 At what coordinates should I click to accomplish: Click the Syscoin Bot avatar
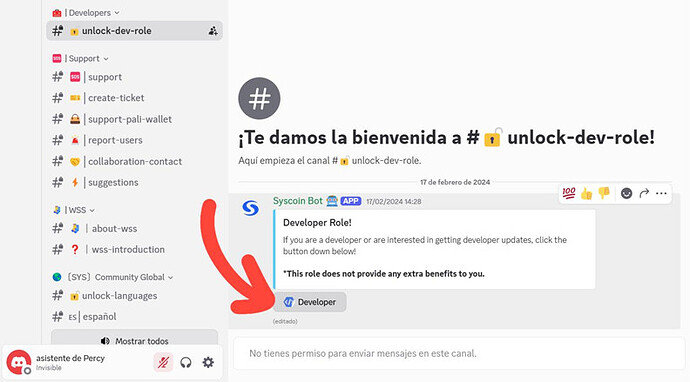pyautogui.click(x=251, y=208)
